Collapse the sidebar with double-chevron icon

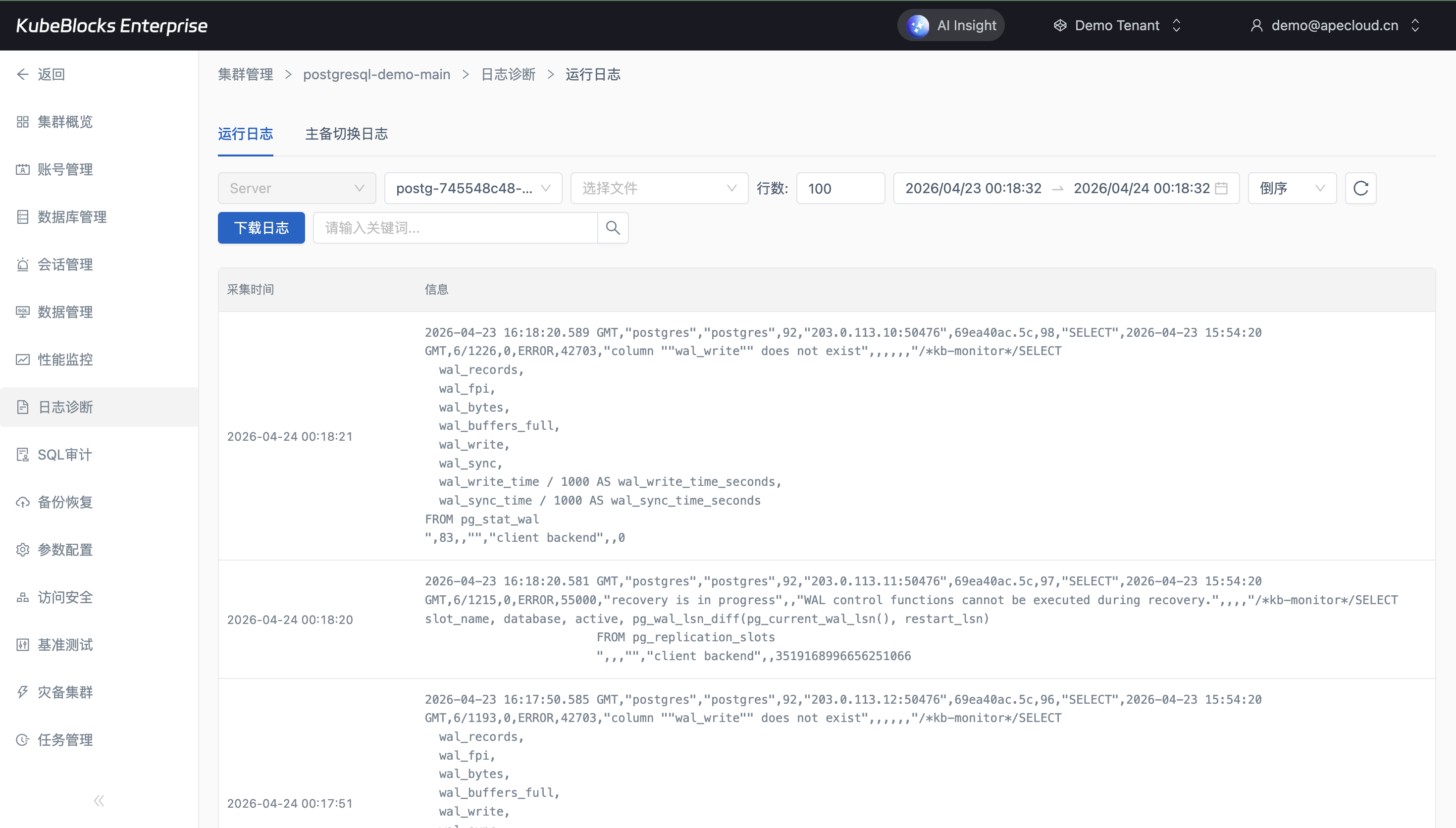99,801
